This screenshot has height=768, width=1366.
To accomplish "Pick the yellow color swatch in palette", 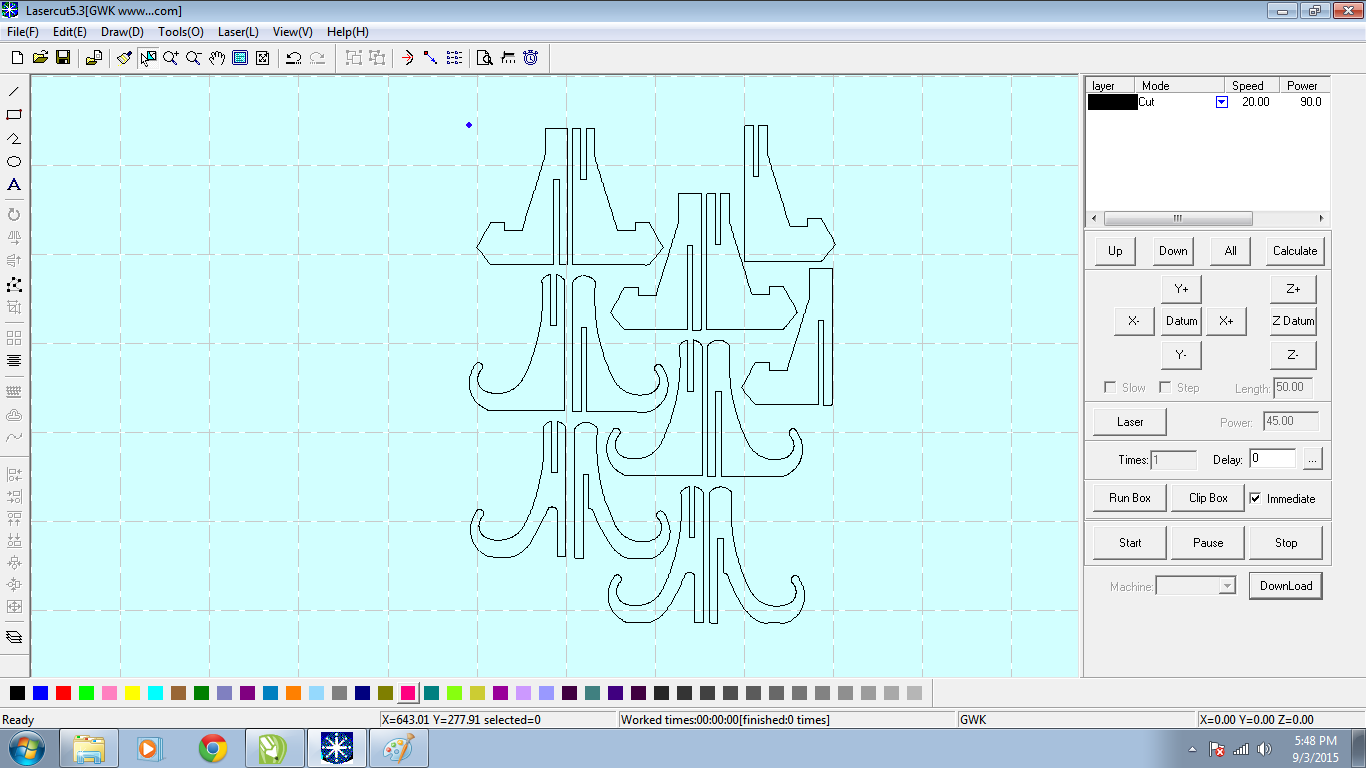I will [132, 692].
